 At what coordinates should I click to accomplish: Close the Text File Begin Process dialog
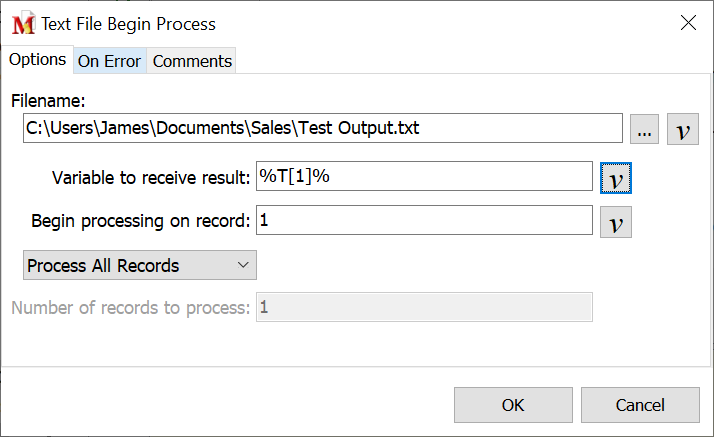(x=688, y=23)
